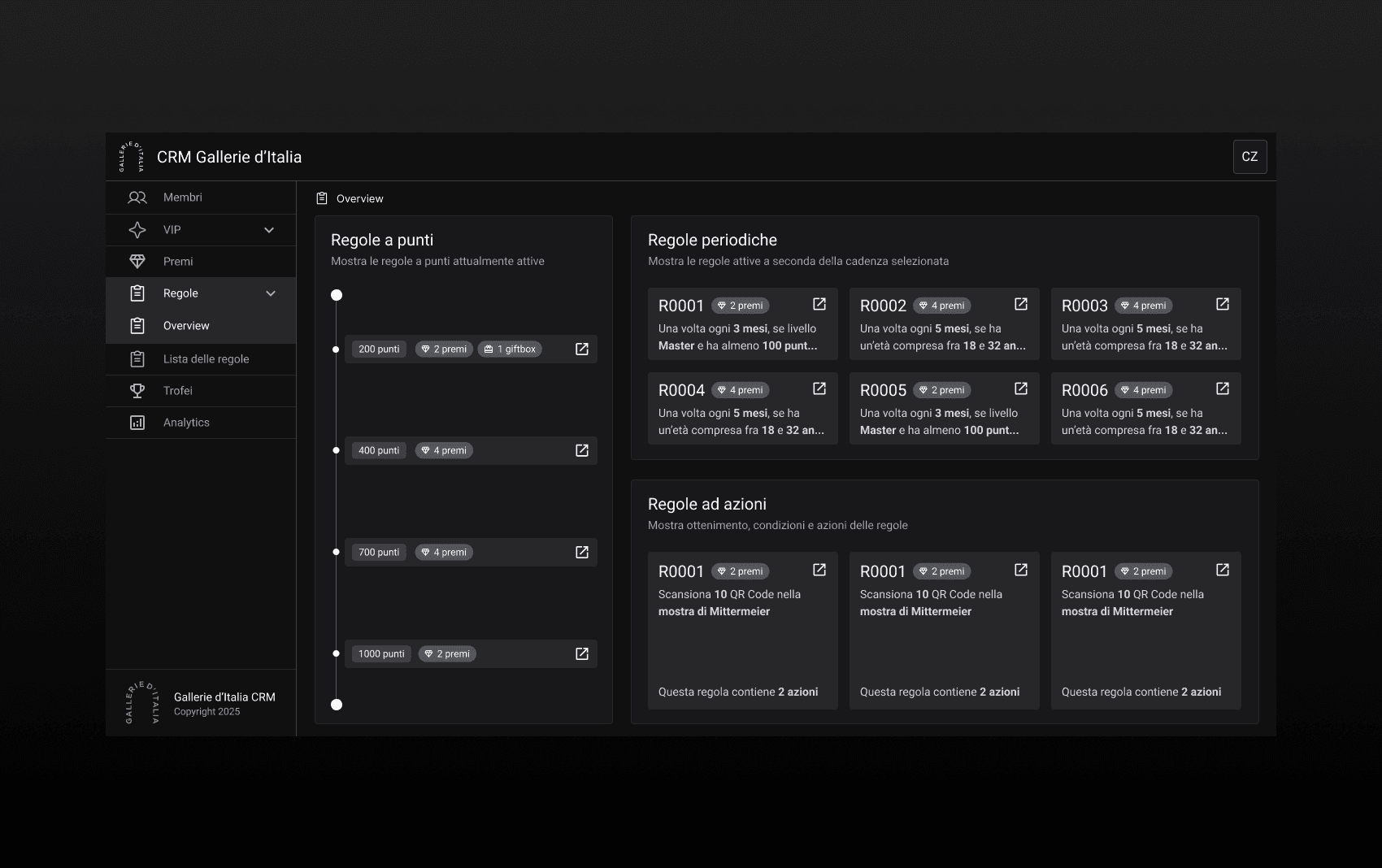Click the Premi diamond icon in sidebar
The width and height of the screenshot is (1382, 868).
pyautogui.click(x=137, y=262)
